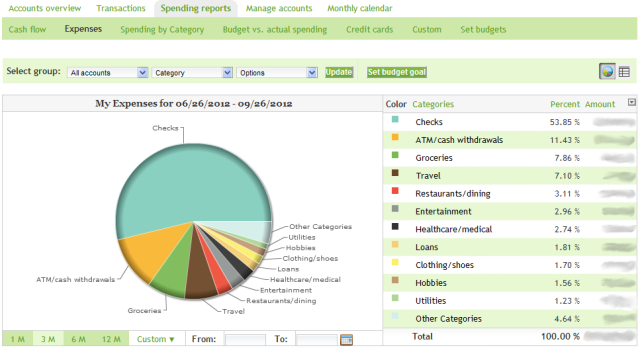Image resolution: width=640 pixels, height=362 pixels.
Task: Switch to table view icon
Action: click(624, 72)
